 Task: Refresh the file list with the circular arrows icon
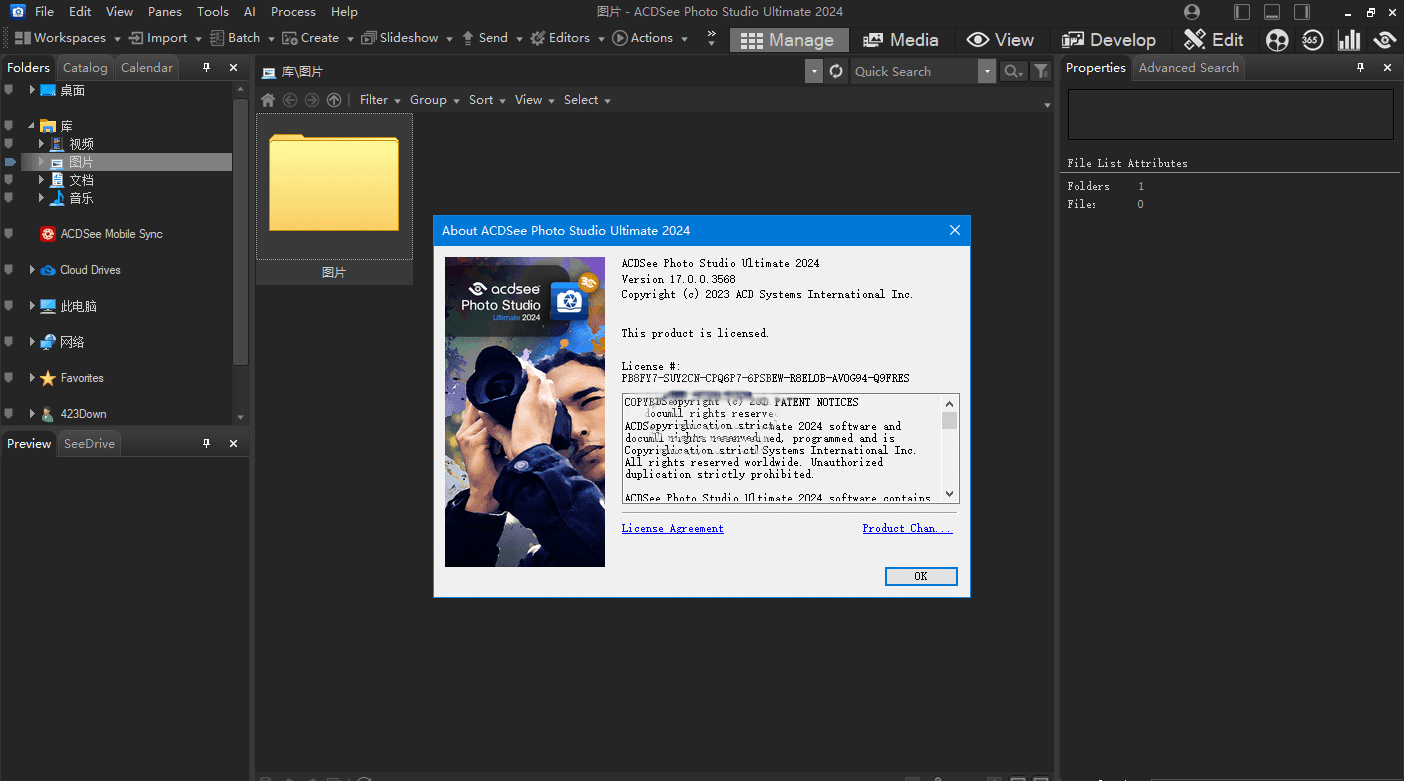[837, 71]
